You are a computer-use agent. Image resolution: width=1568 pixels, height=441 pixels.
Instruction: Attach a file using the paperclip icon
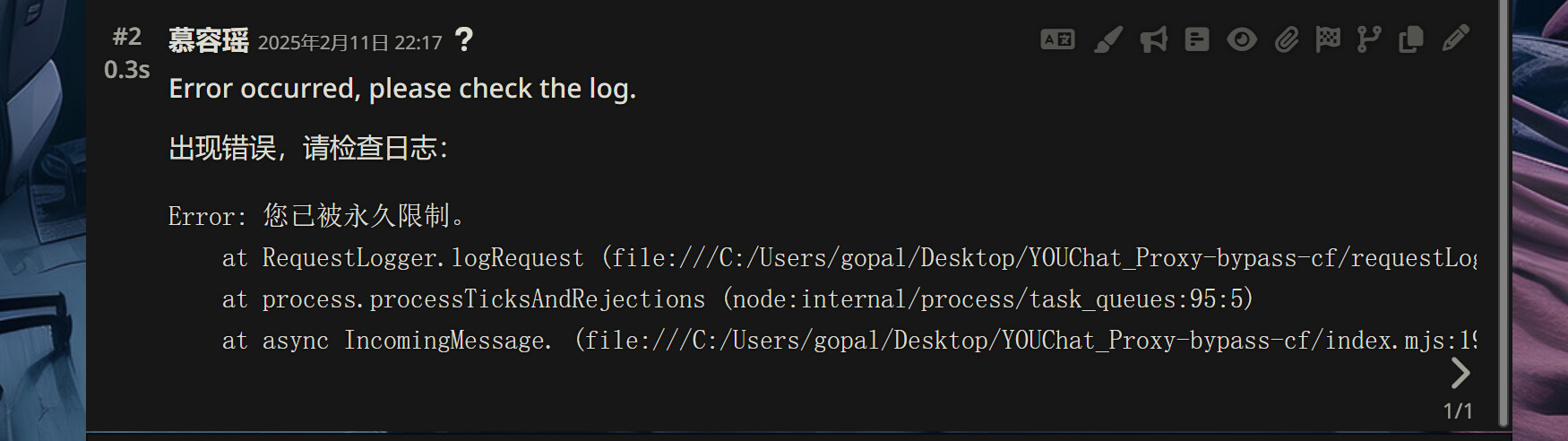click(x=1287, y=39)
